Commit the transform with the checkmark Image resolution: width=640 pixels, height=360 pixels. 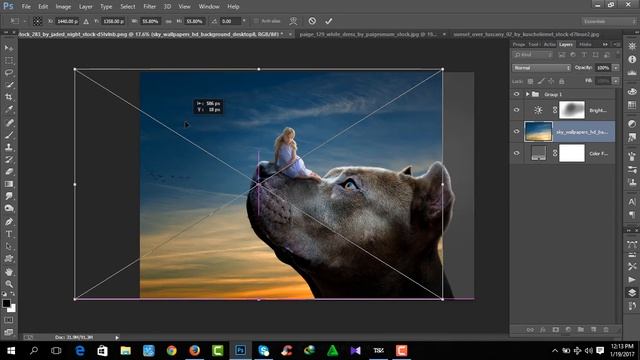329,21
